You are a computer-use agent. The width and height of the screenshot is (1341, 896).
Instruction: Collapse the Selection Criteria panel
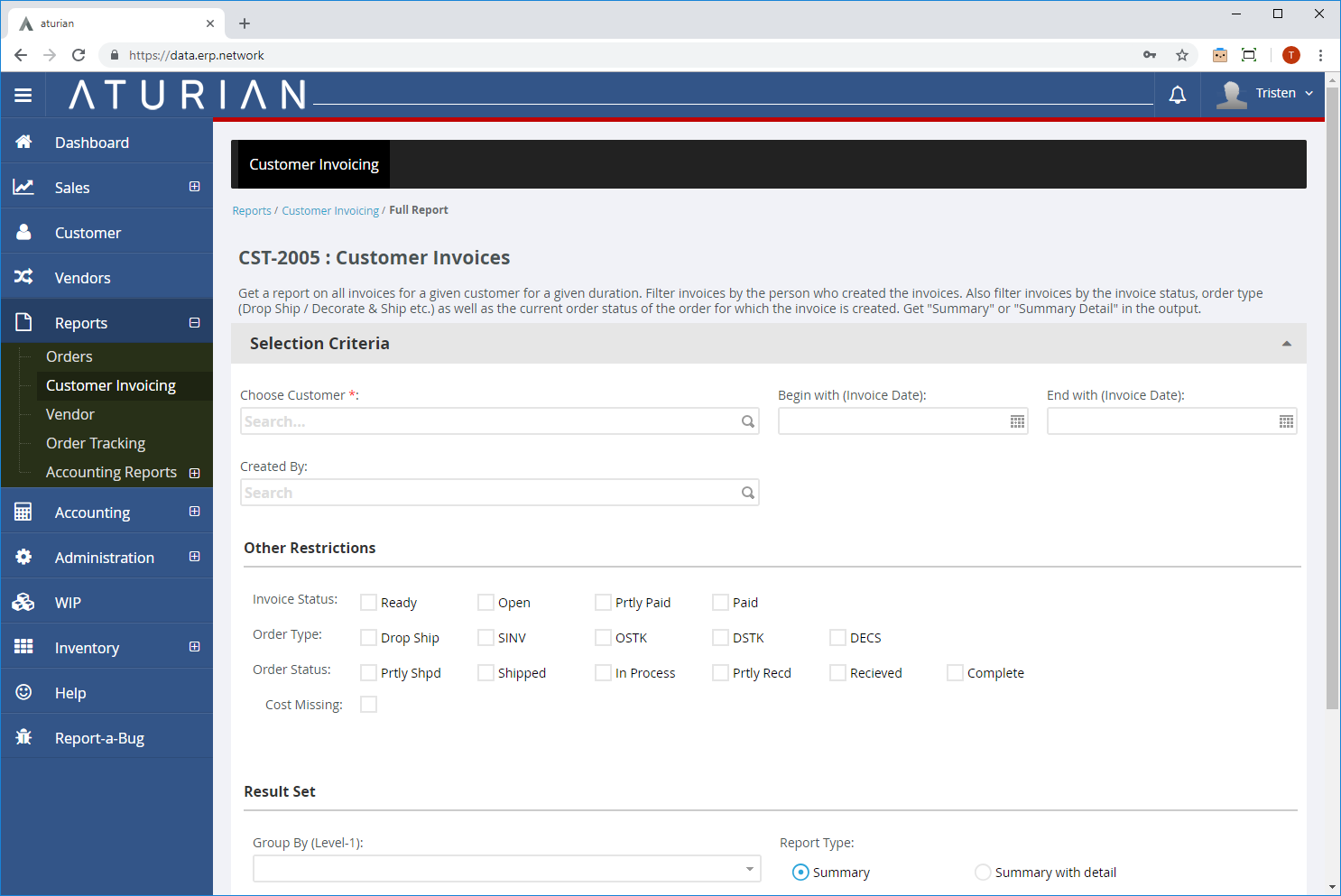click(1286, 344)
